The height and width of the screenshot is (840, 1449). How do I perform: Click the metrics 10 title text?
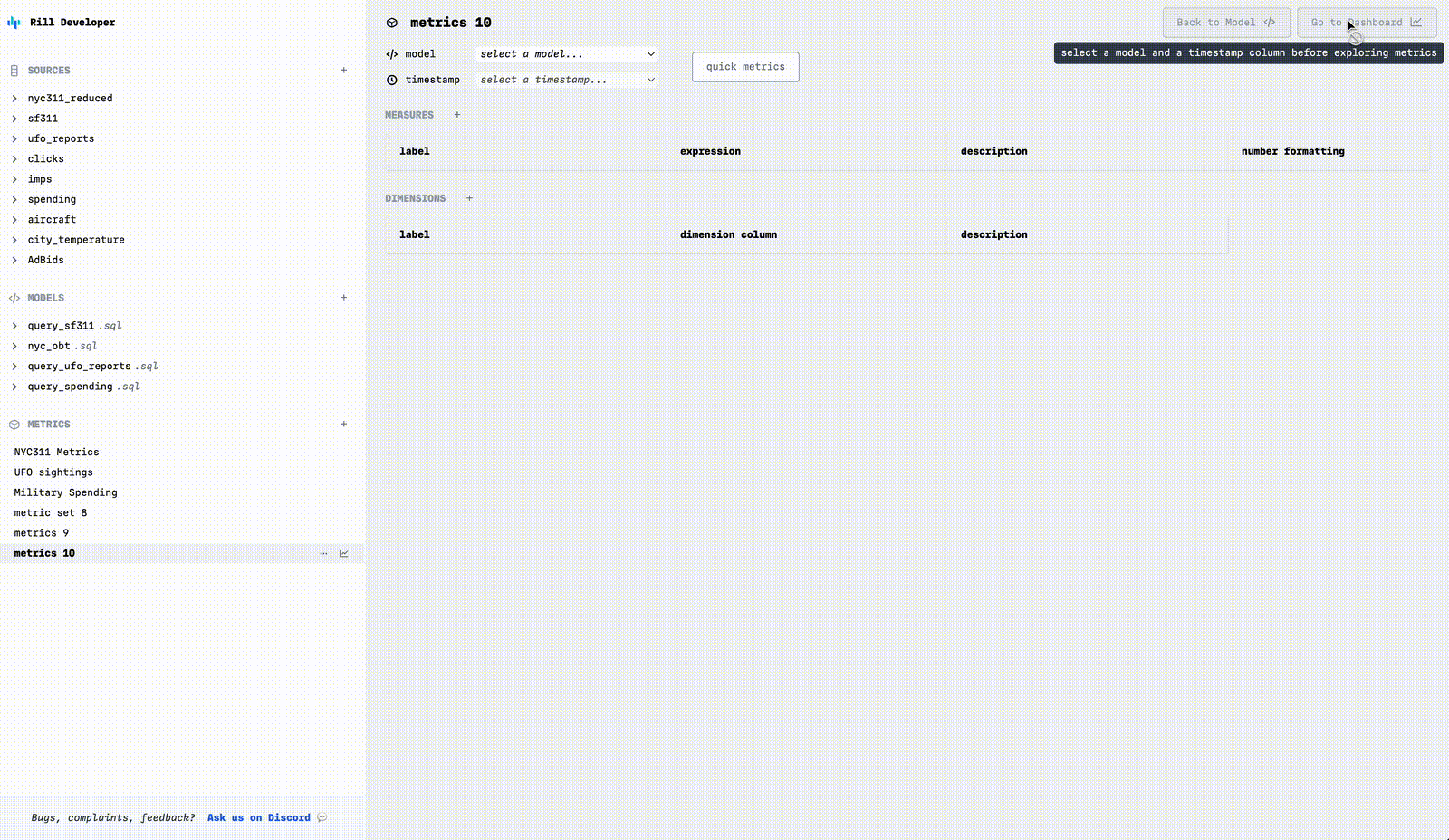tap(451, 23)
